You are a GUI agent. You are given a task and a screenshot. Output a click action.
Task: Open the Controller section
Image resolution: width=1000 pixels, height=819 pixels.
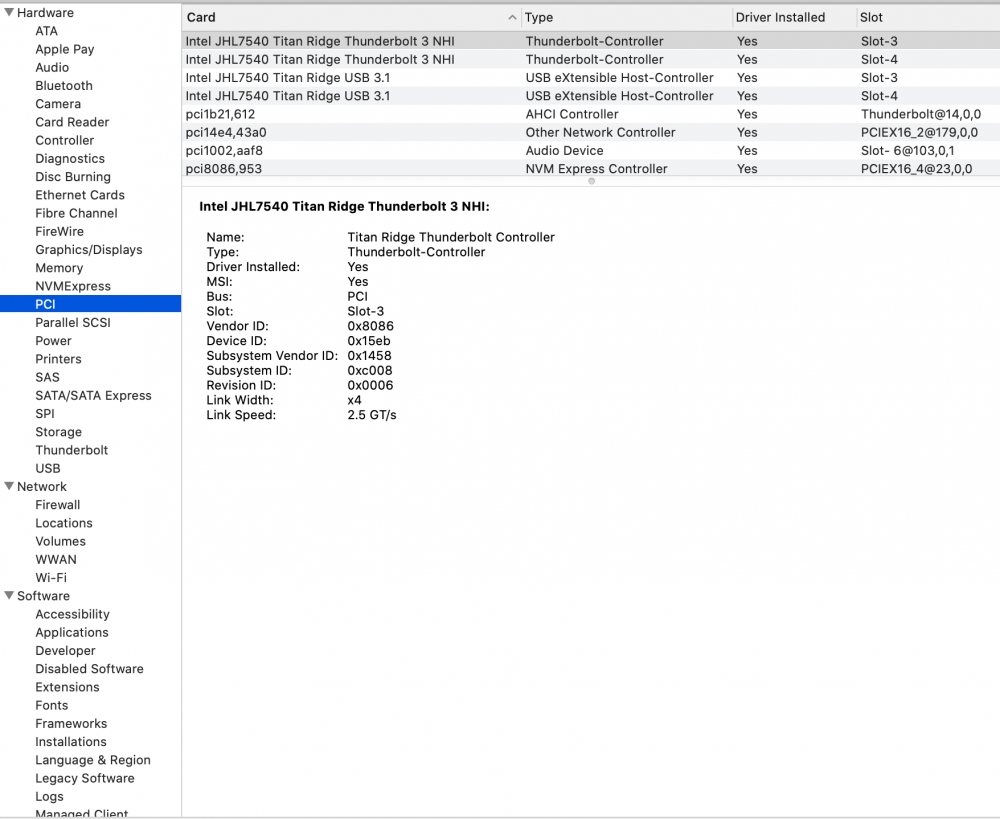64,140
